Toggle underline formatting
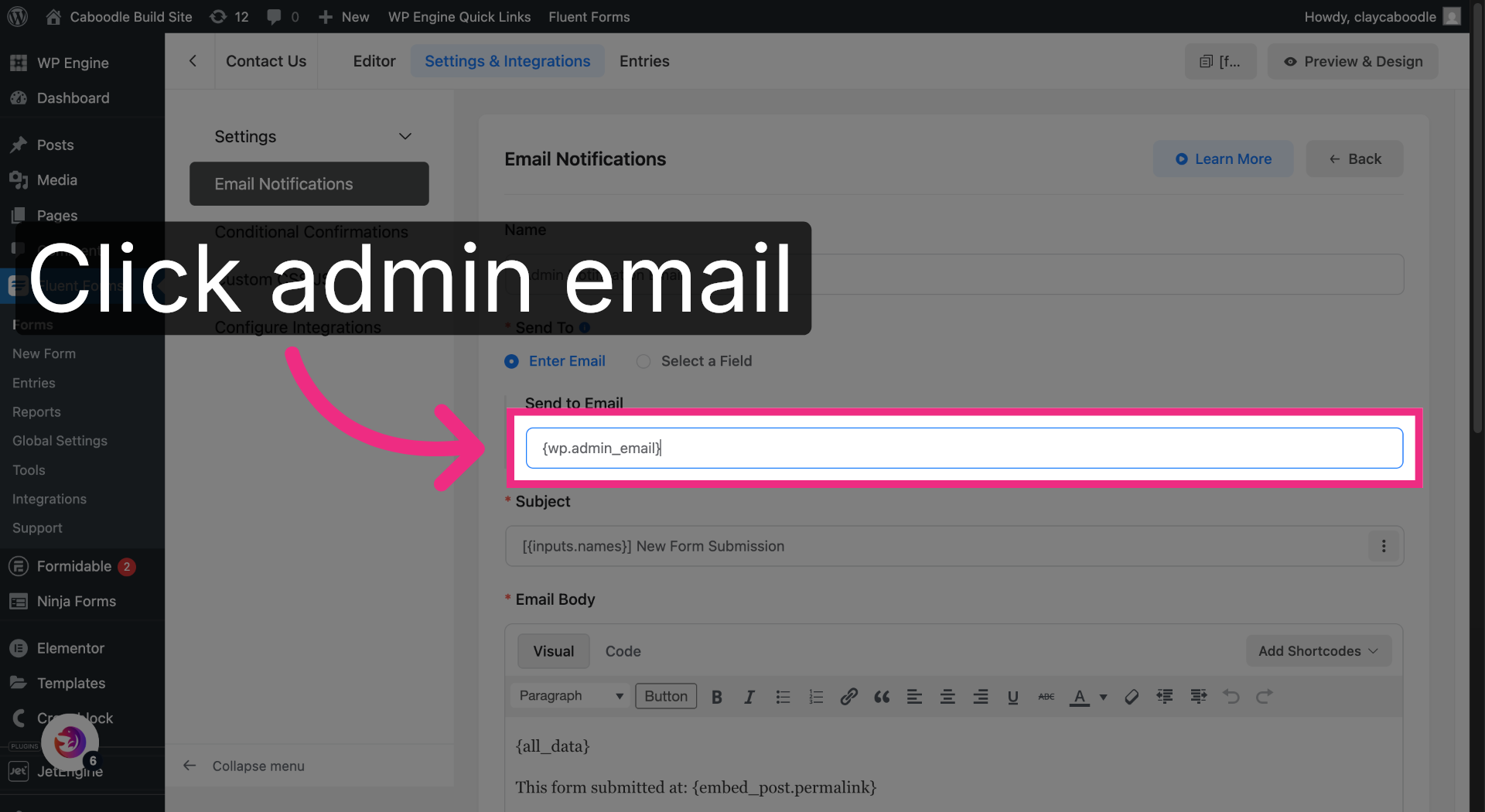The height and width of the screenshot is (812, 1485). click(x=1013, y=697)
